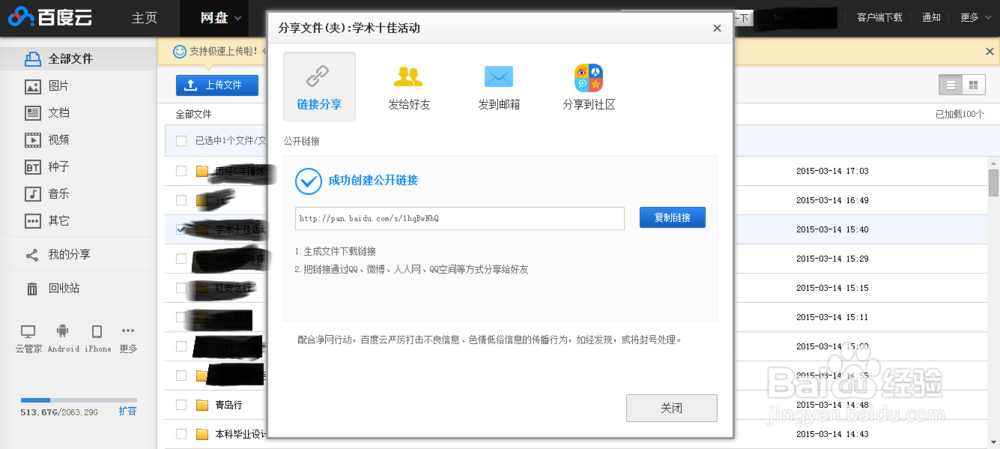Open 客户端下载 link

click(x=879, y=18)
